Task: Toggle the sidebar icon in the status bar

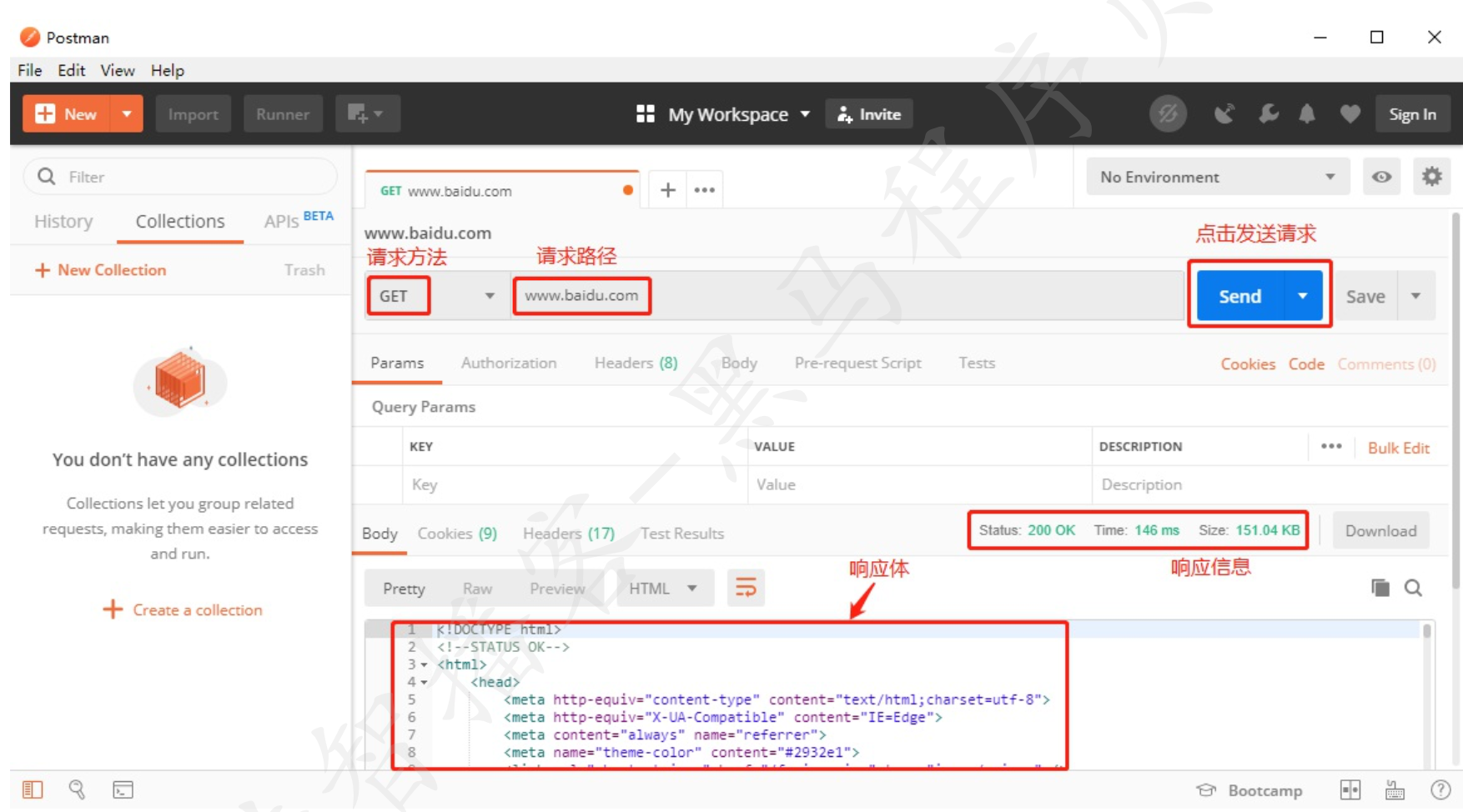Action: [x=33, y=789]
